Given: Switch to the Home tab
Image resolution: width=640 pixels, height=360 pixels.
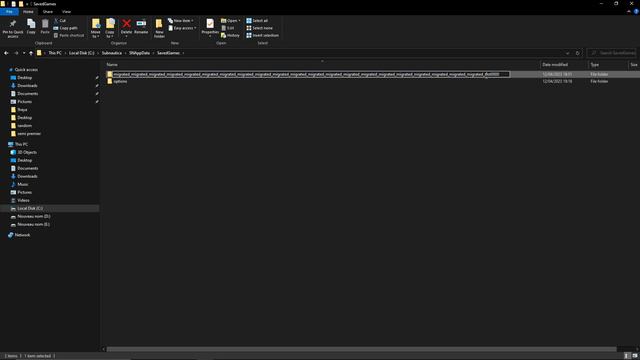Looking at the screenshot, I should tap(28, 12).
